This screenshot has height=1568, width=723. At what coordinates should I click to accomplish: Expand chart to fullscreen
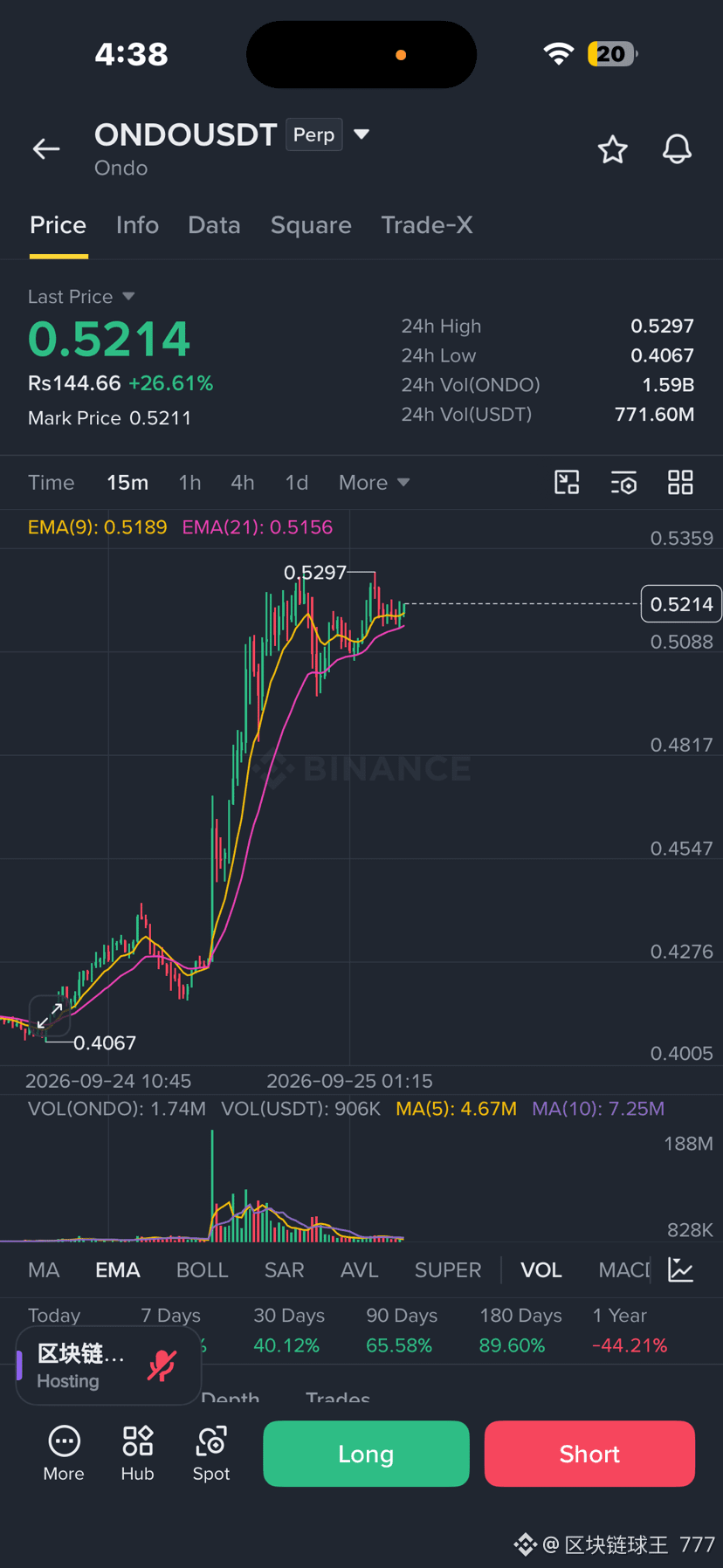click(50, 1015)
